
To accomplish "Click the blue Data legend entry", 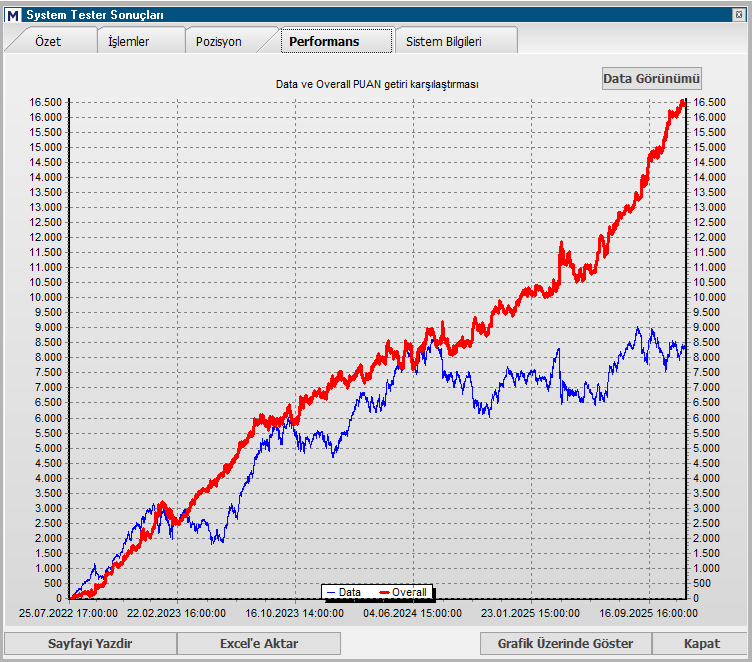I will click(343, 592).
